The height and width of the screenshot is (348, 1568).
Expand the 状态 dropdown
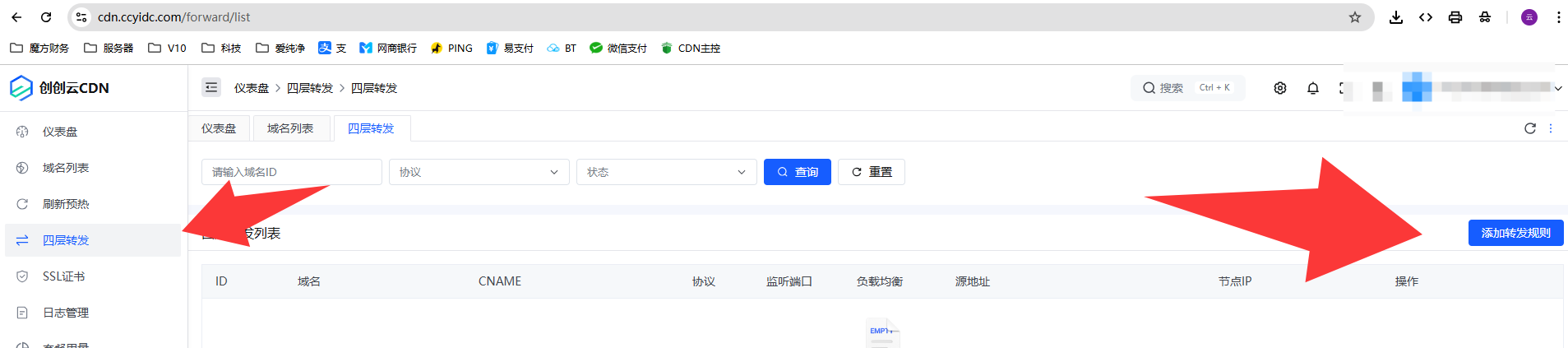[x=666, y=172]
